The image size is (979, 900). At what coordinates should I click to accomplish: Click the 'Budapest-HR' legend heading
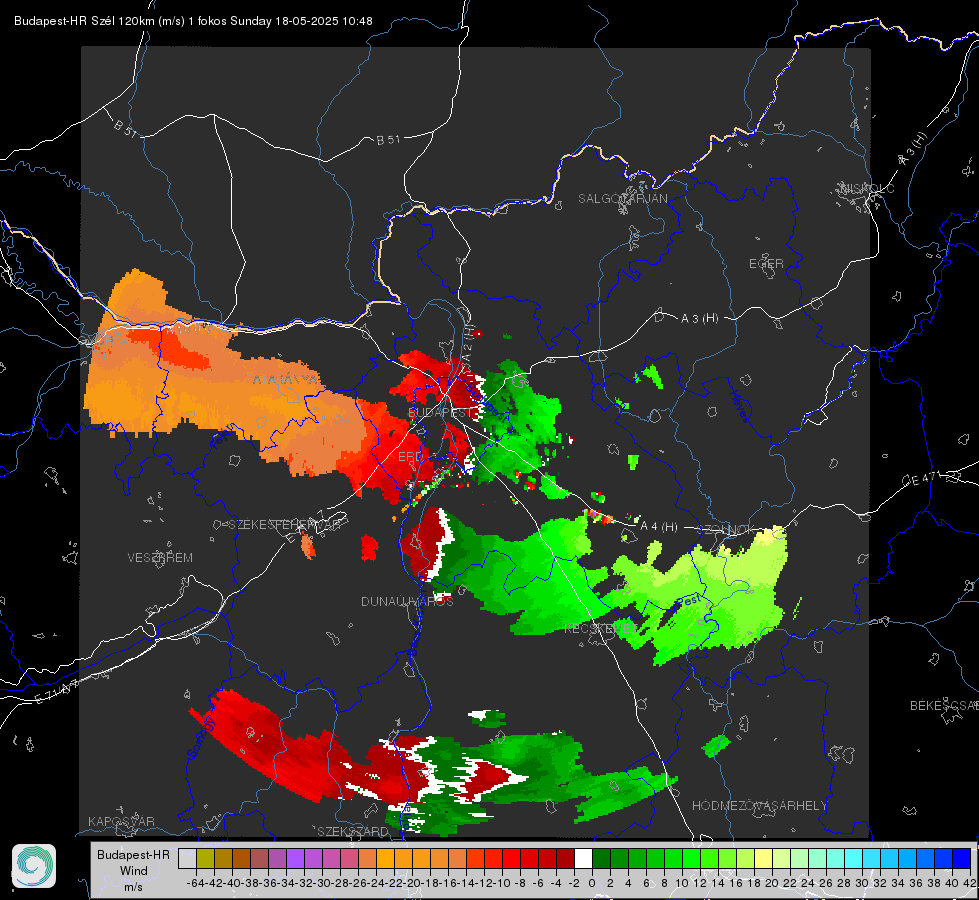133,854
